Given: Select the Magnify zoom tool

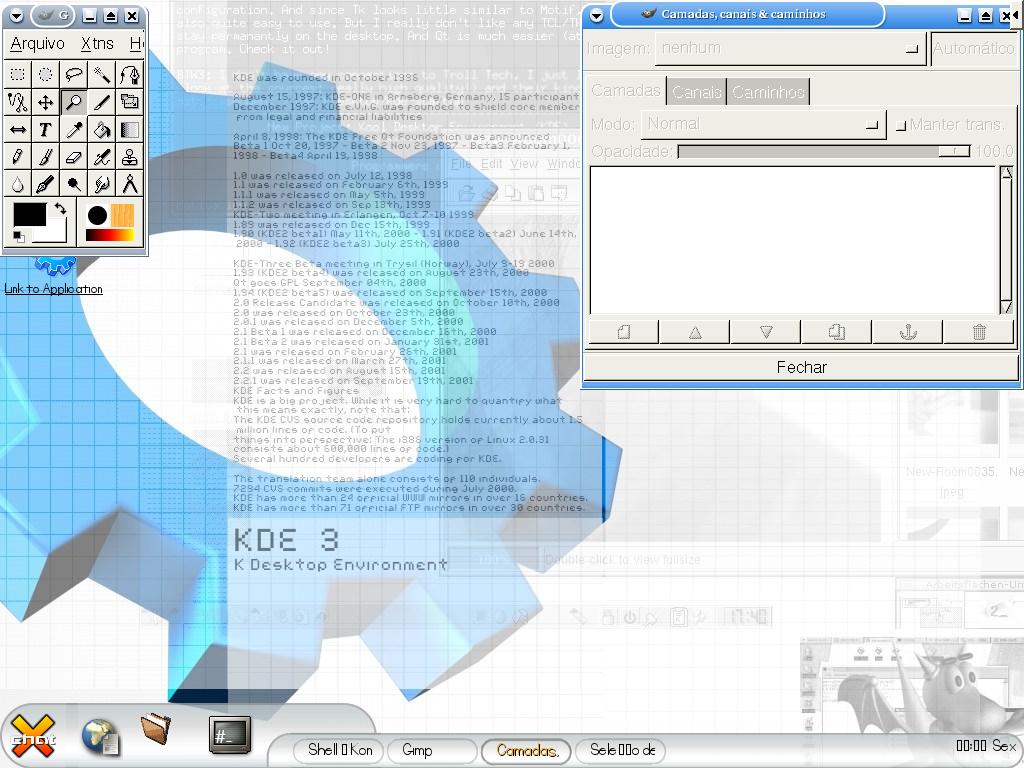Looking at the screenshot, I should click(x=74, y=102).
